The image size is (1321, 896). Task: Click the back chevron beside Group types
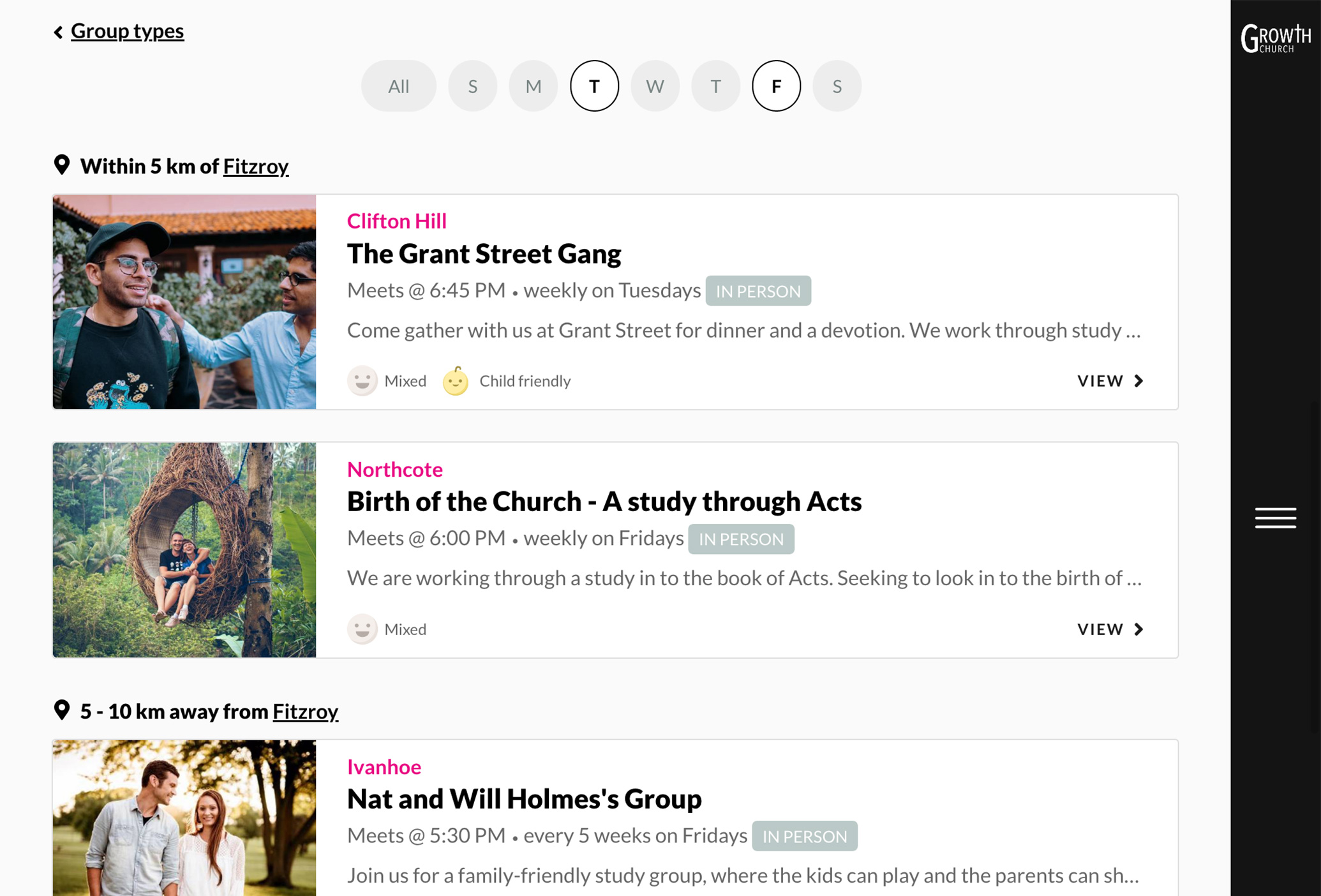pos(58,32)
